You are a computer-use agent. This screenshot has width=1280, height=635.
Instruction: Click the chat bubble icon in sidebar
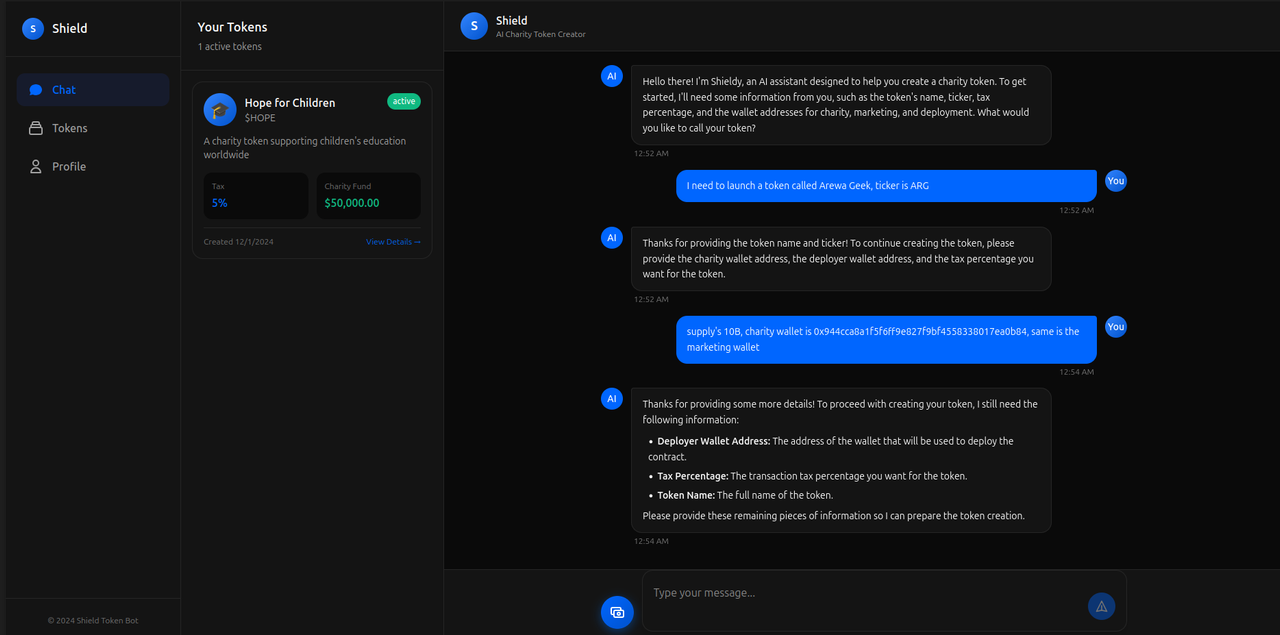(36, 90)
